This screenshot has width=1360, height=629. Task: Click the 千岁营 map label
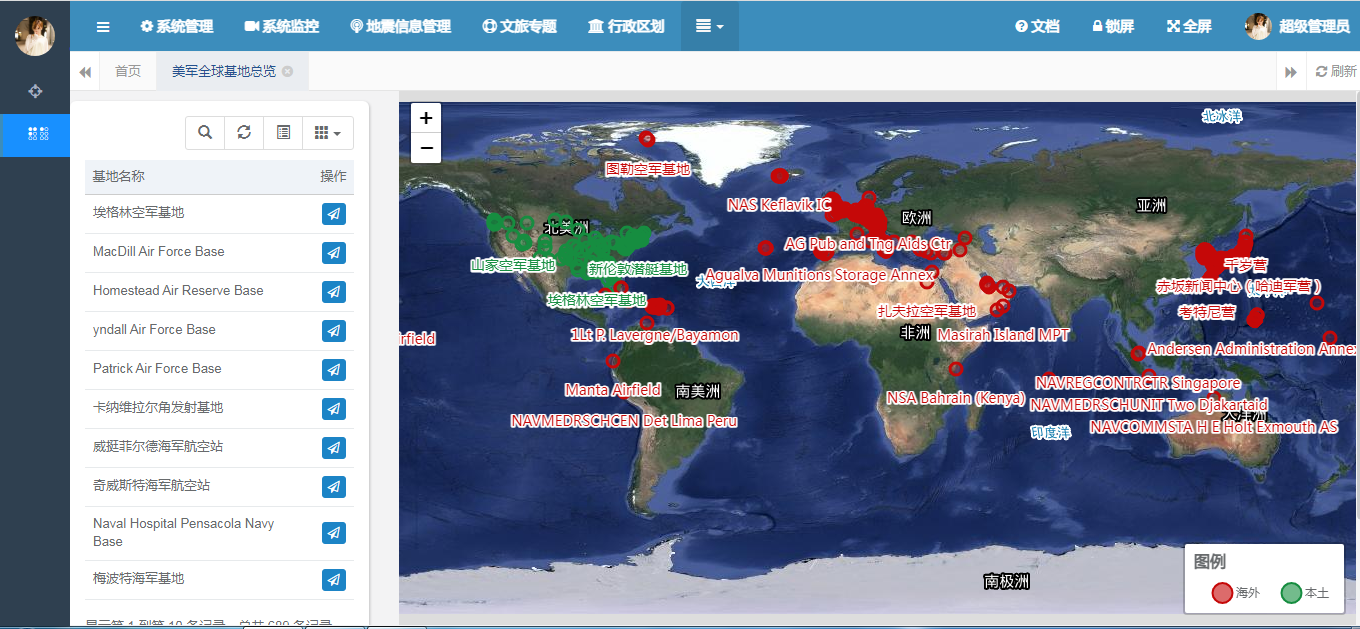click(1246, 265)
